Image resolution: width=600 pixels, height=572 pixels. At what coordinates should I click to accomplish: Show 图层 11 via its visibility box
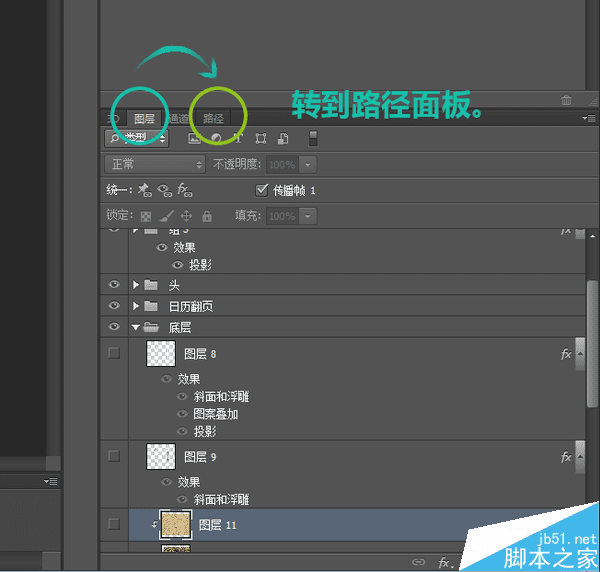[x=114, y=524]
